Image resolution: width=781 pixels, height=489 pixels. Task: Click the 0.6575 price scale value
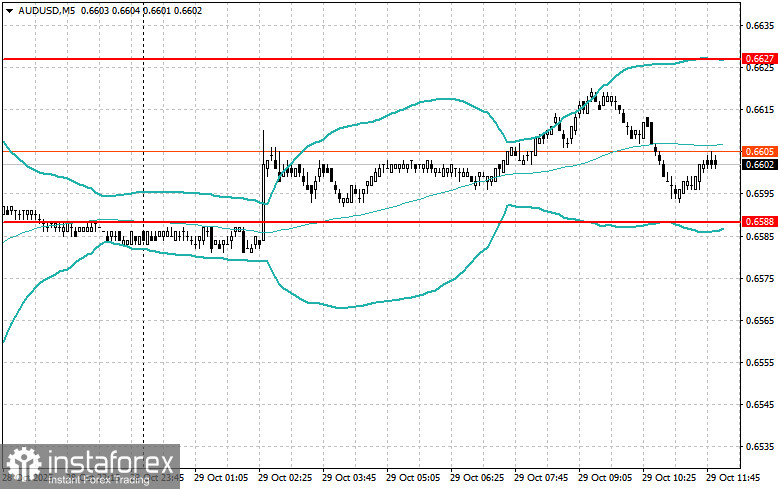760,278
